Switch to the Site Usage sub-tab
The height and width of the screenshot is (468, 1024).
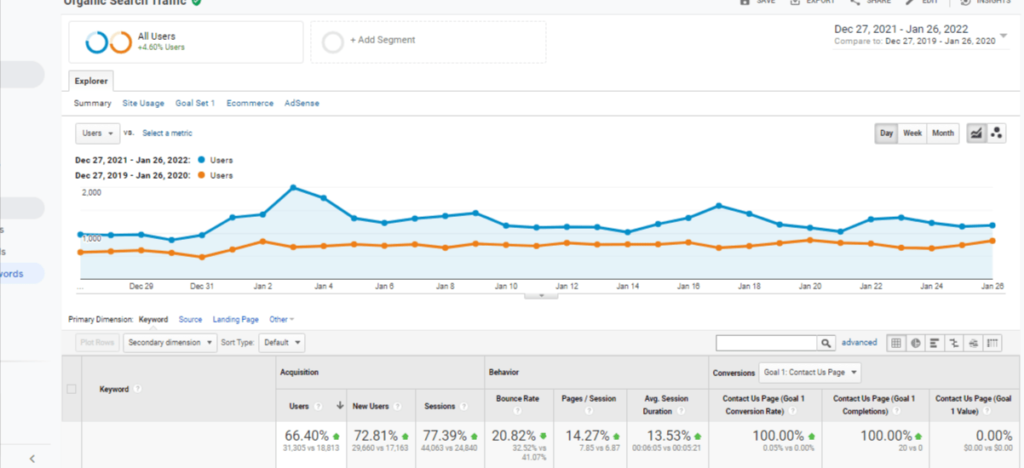tap(143, 103)
